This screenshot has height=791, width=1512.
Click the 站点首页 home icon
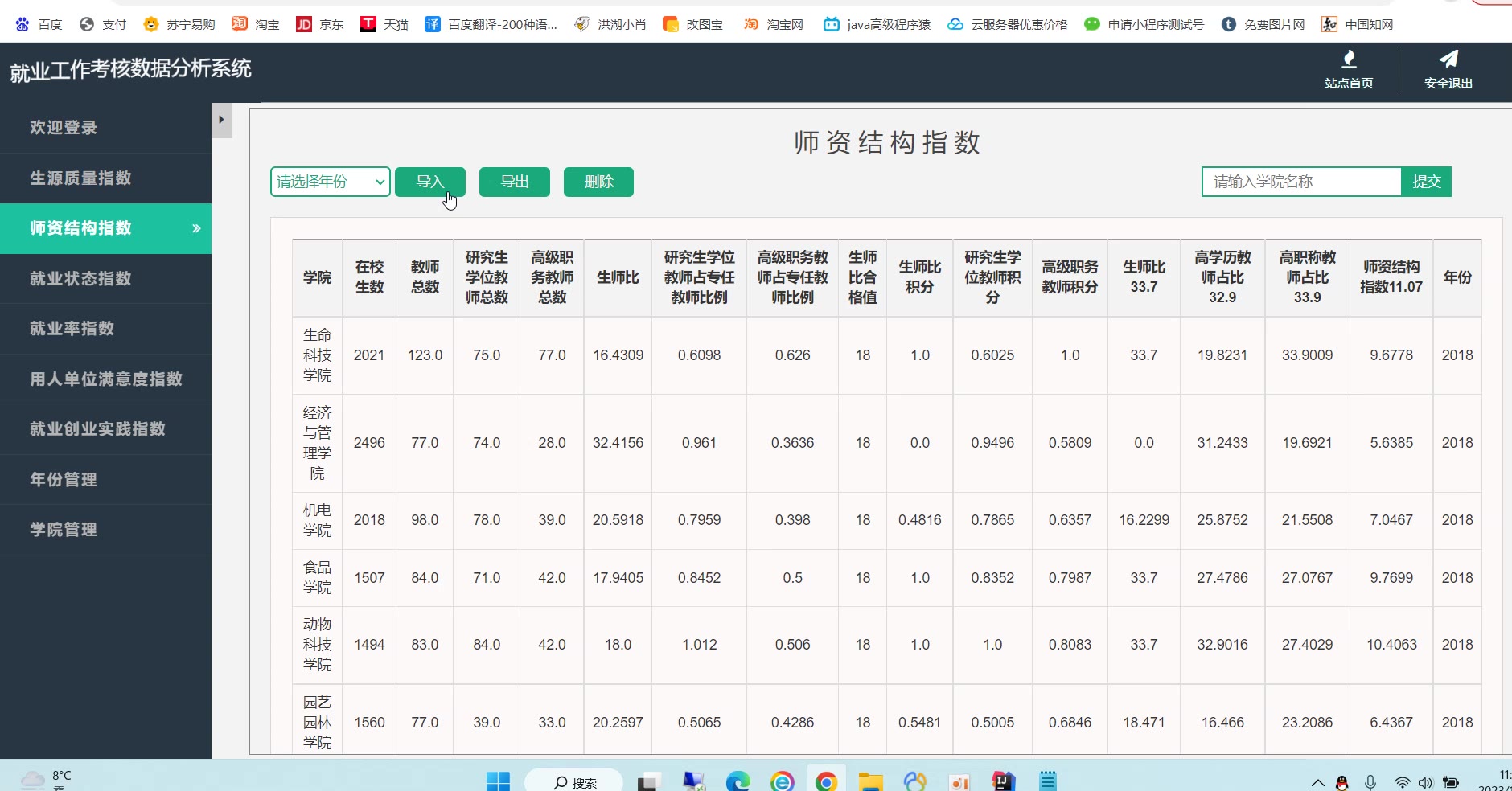(1349, 59)
